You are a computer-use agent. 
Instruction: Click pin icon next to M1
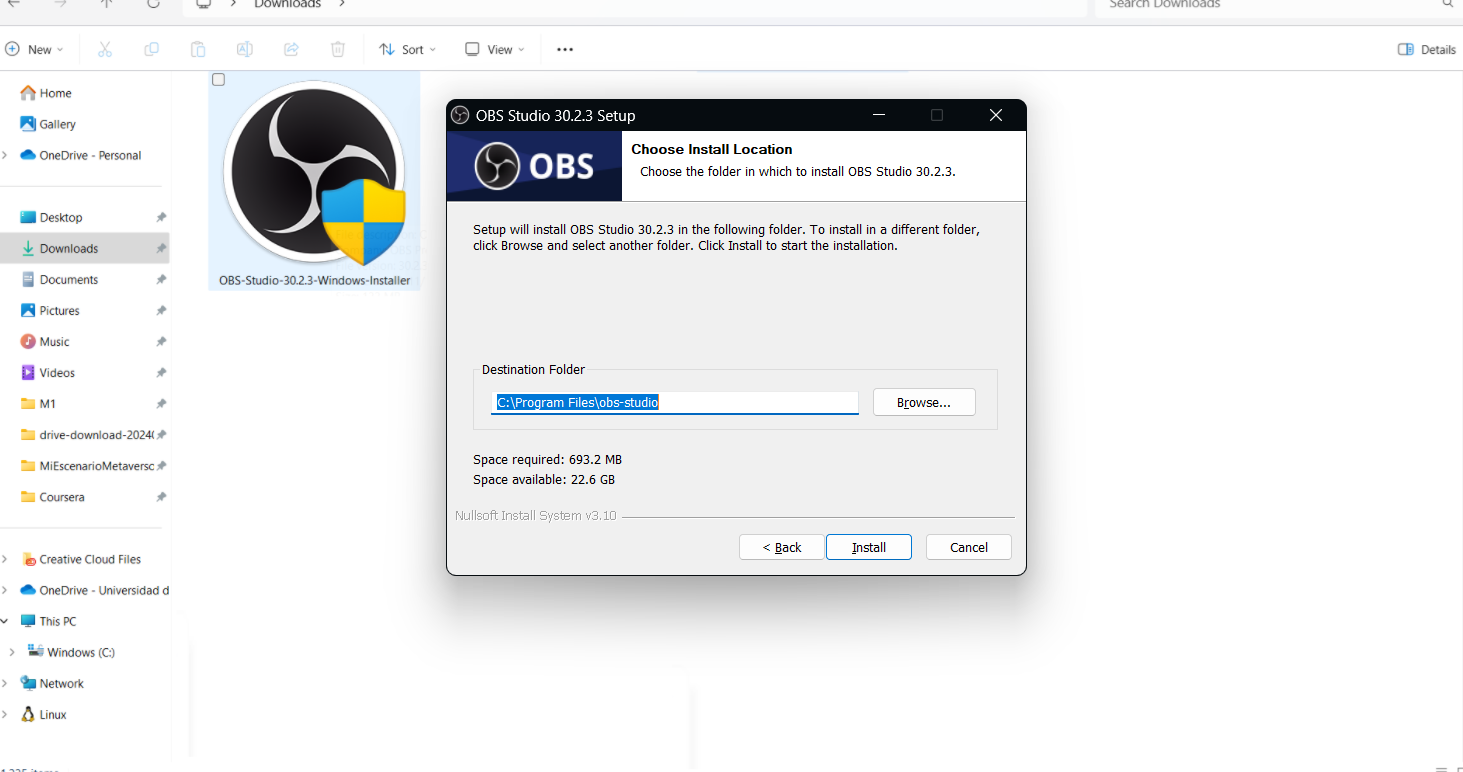tap(161, 403)
